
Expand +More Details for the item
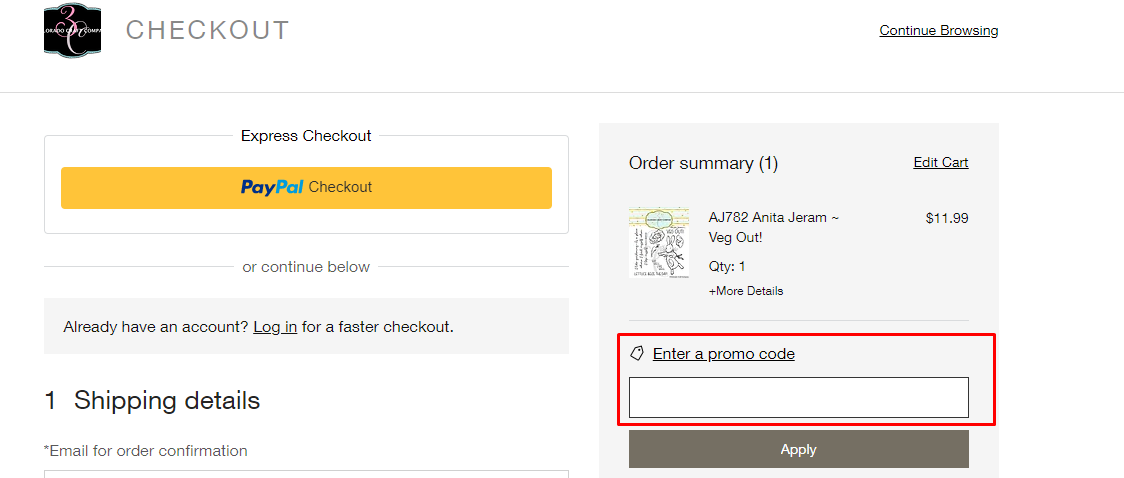(x=746, y=291)
